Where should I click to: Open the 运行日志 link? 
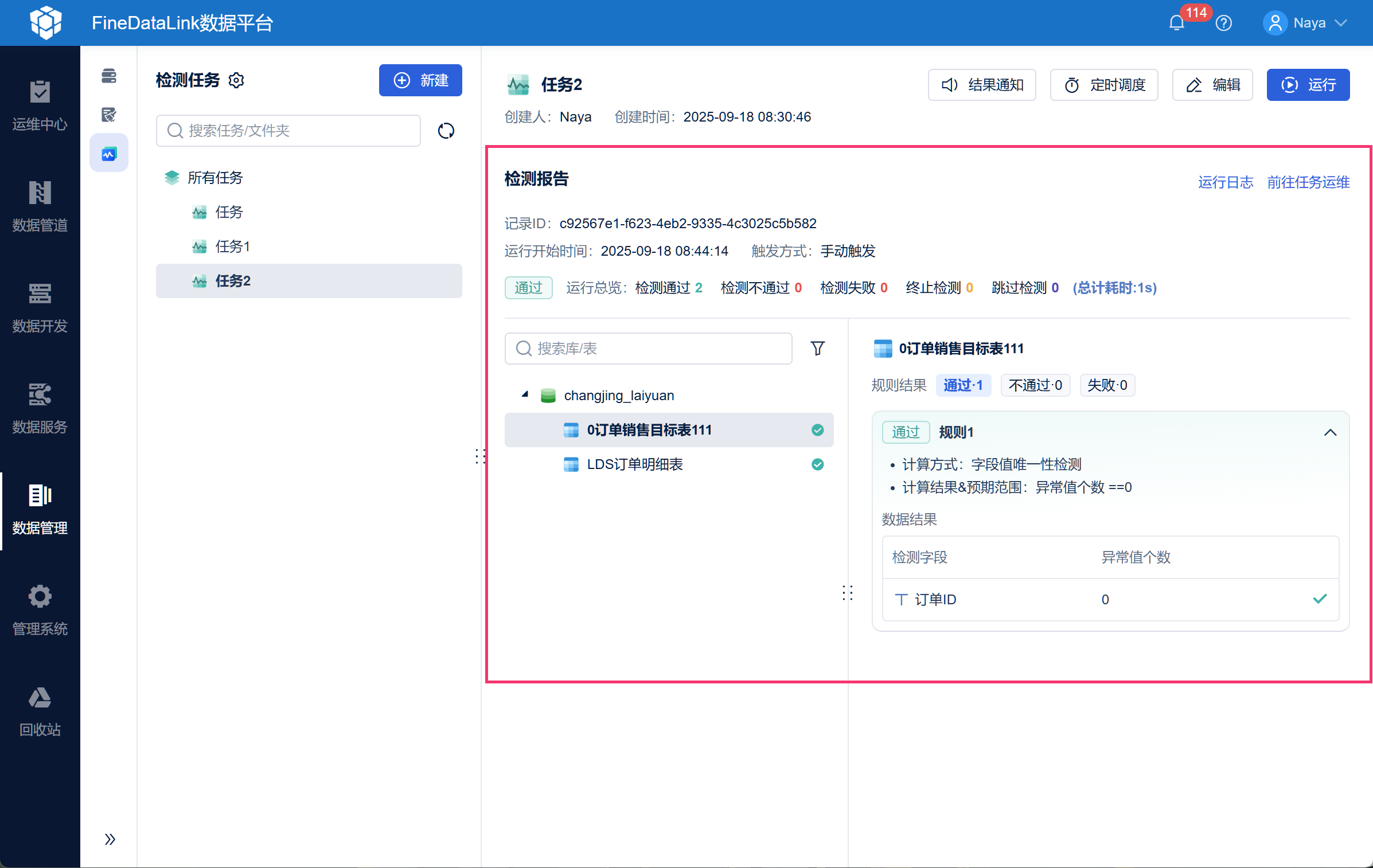point(1226,182)
